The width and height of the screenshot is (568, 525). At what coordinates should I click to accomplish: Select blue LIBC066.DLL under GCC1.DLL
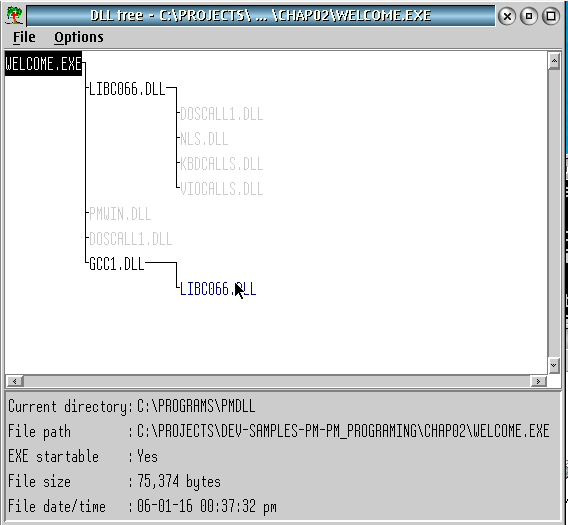pyautogui.click(x=218, y=289)
